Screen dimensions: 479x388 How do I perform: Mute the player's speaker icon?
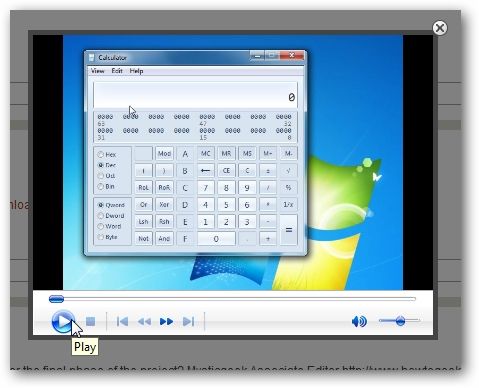point(359,321)
